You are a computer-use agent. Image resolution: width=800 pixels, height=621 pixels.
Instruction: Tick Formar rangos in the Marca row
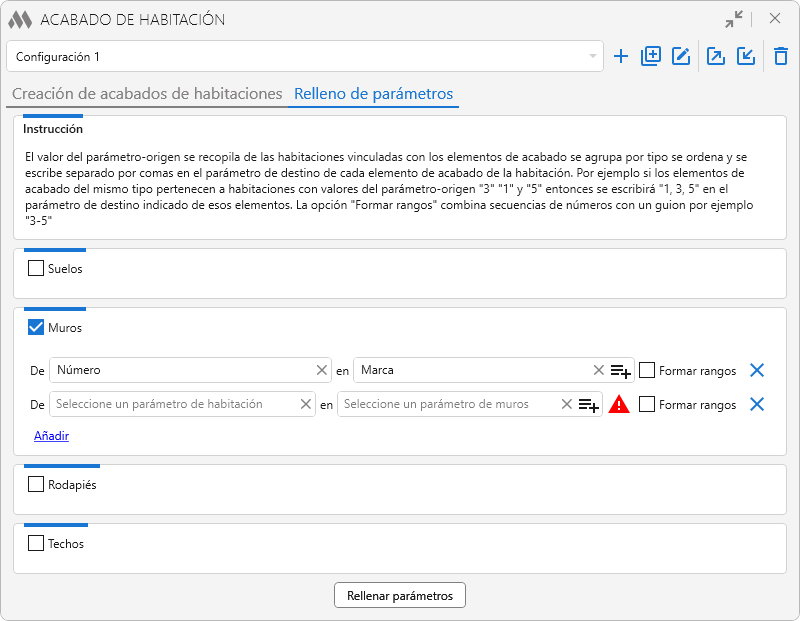click(647, 370)
